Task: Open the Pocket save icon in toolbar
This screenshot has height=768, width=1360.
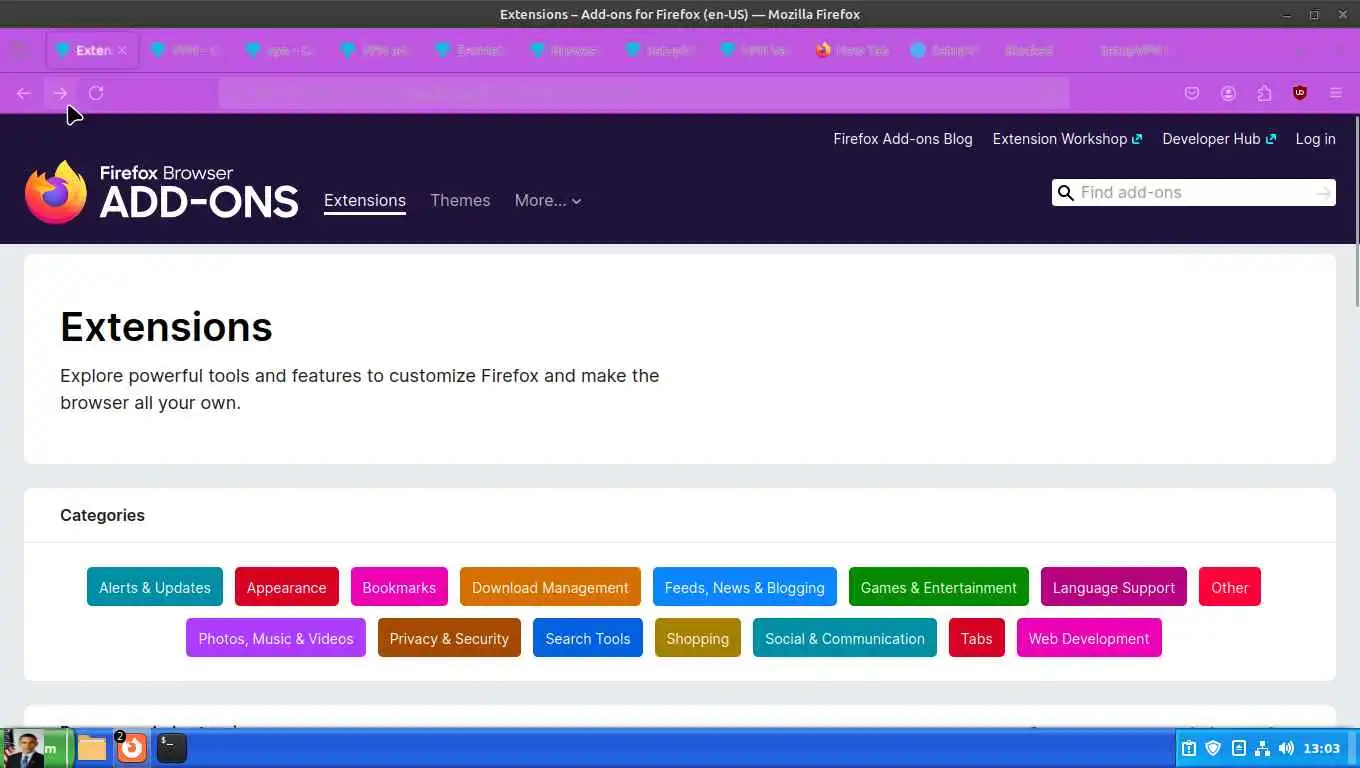Action: point(1192,93)
